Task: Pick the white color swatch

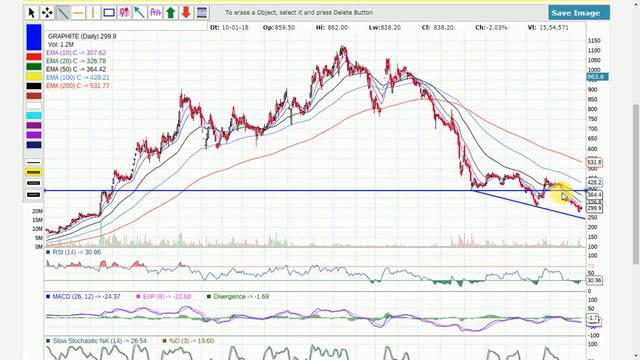Action: [x=34, y=106]
